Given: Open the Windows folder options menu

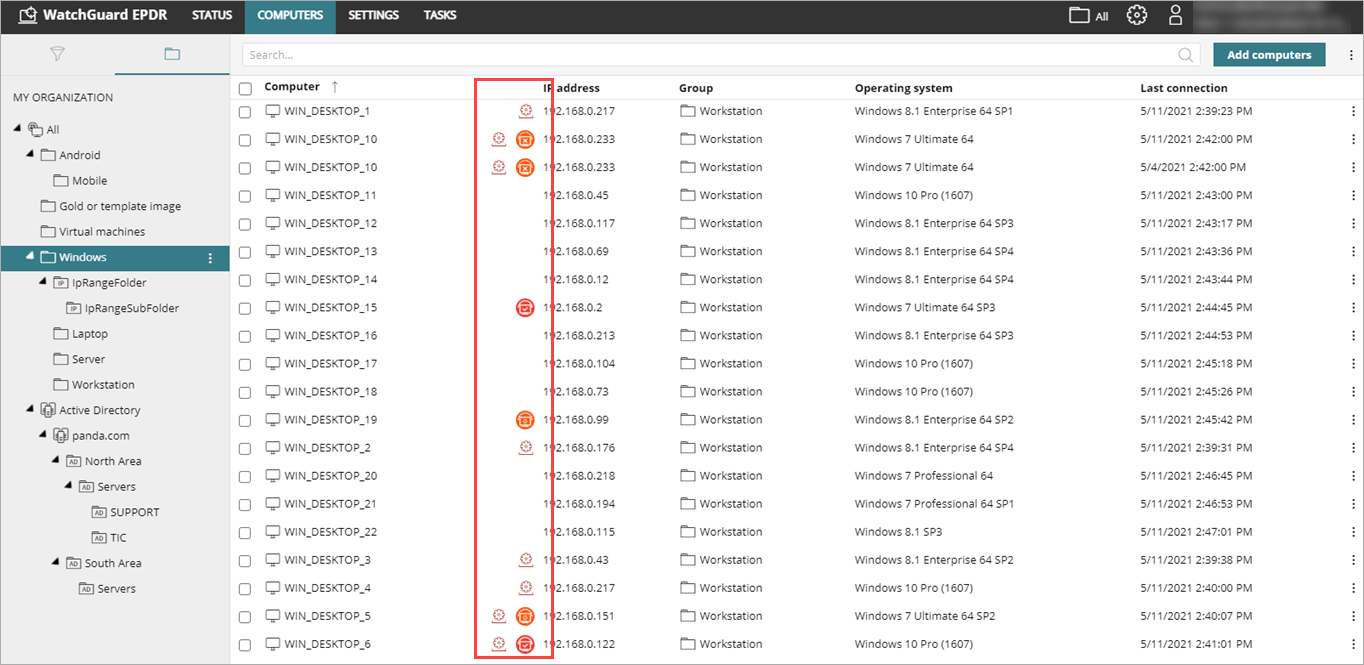Looking at the screenshot, I should (x=210, y=258).
